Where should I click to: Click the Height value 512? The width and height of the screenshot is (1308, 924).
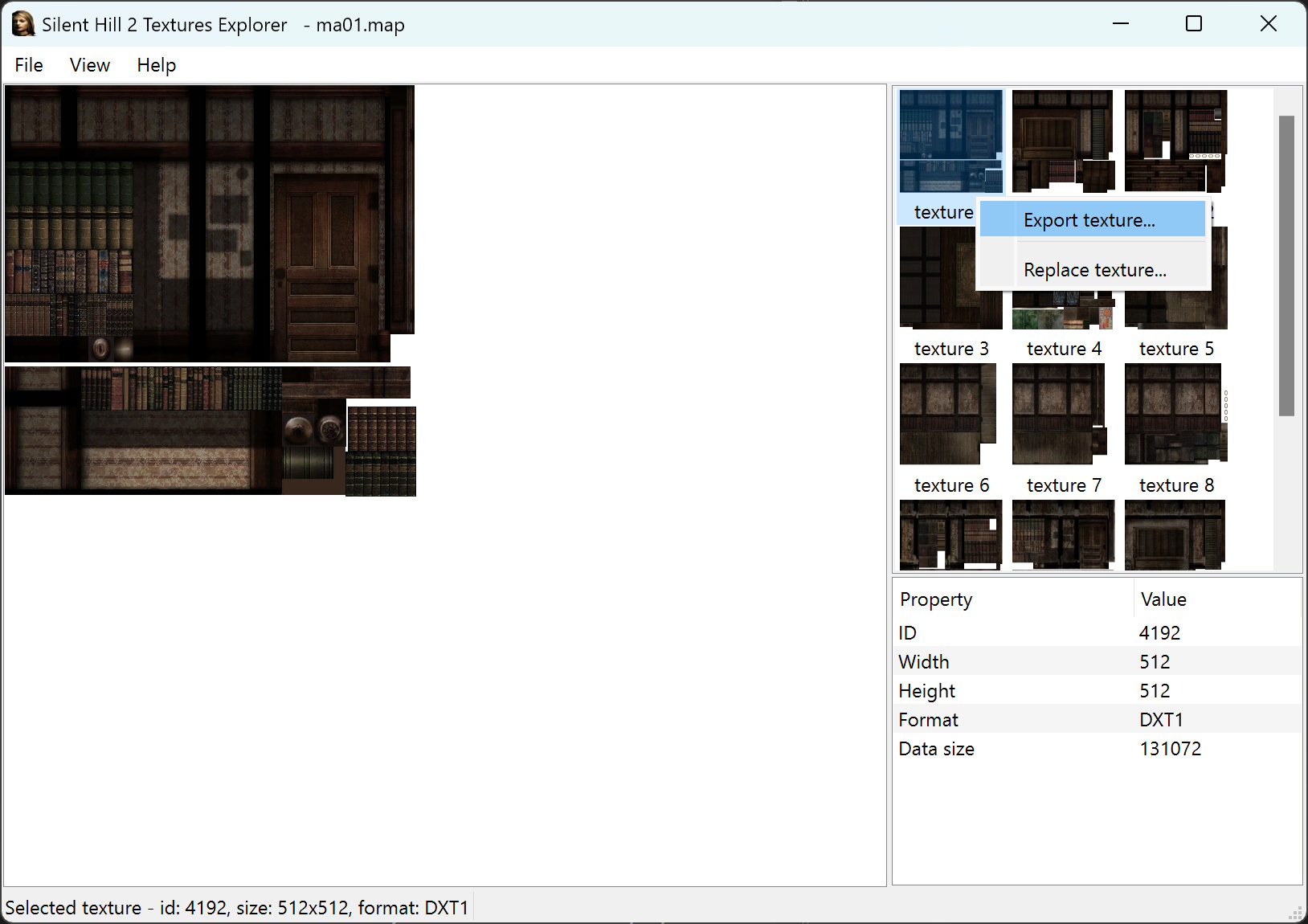coord(1155,691)
